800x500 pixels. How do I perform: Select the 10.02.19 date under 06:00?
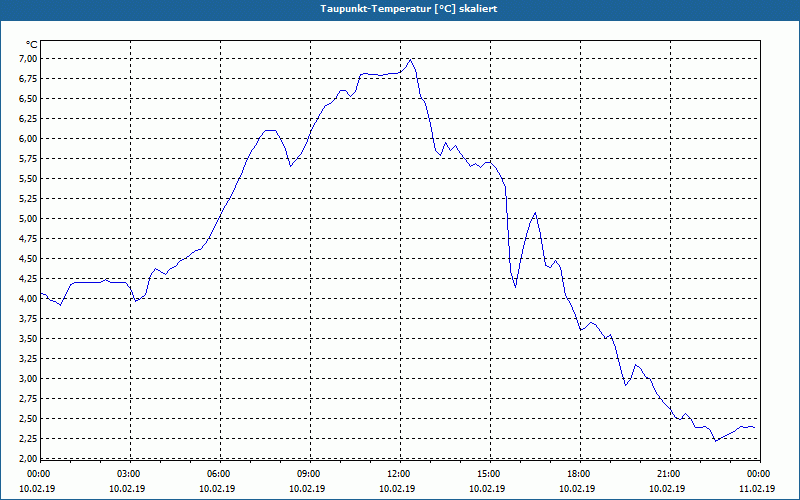click(x=217, y=489)
